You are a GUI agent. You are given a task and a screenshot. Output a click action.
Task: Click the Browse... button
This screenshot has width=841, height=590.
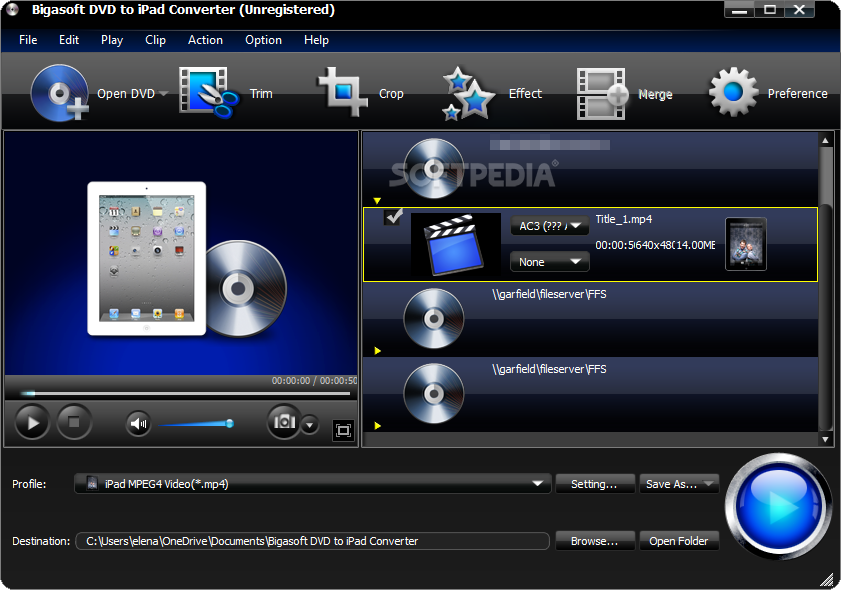[x=595, y=541]
